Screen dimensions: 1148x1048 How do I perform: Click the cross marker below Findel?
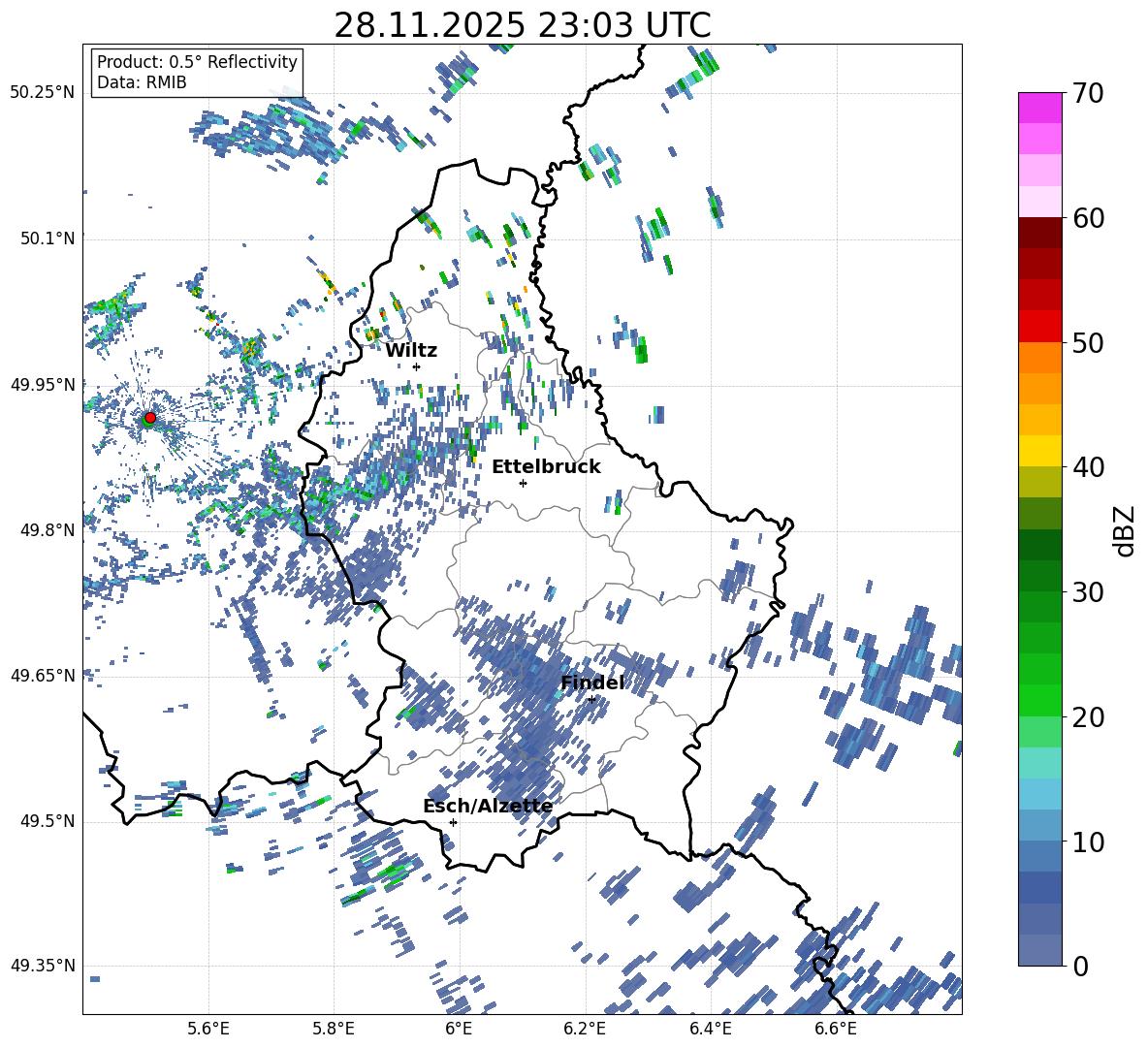[x=591, y=699]
